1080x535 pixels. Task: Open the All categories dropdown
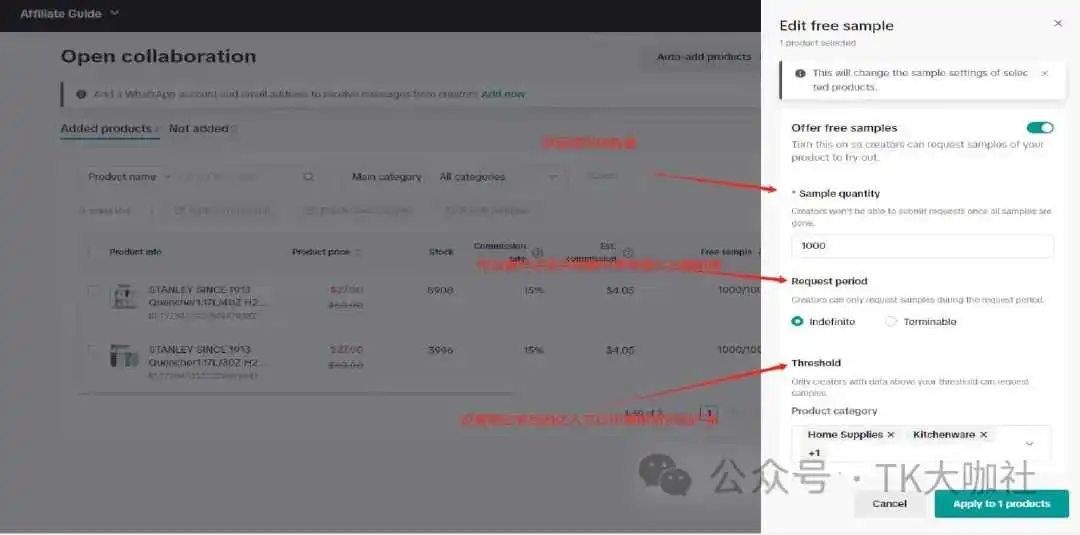pos(498,177)
